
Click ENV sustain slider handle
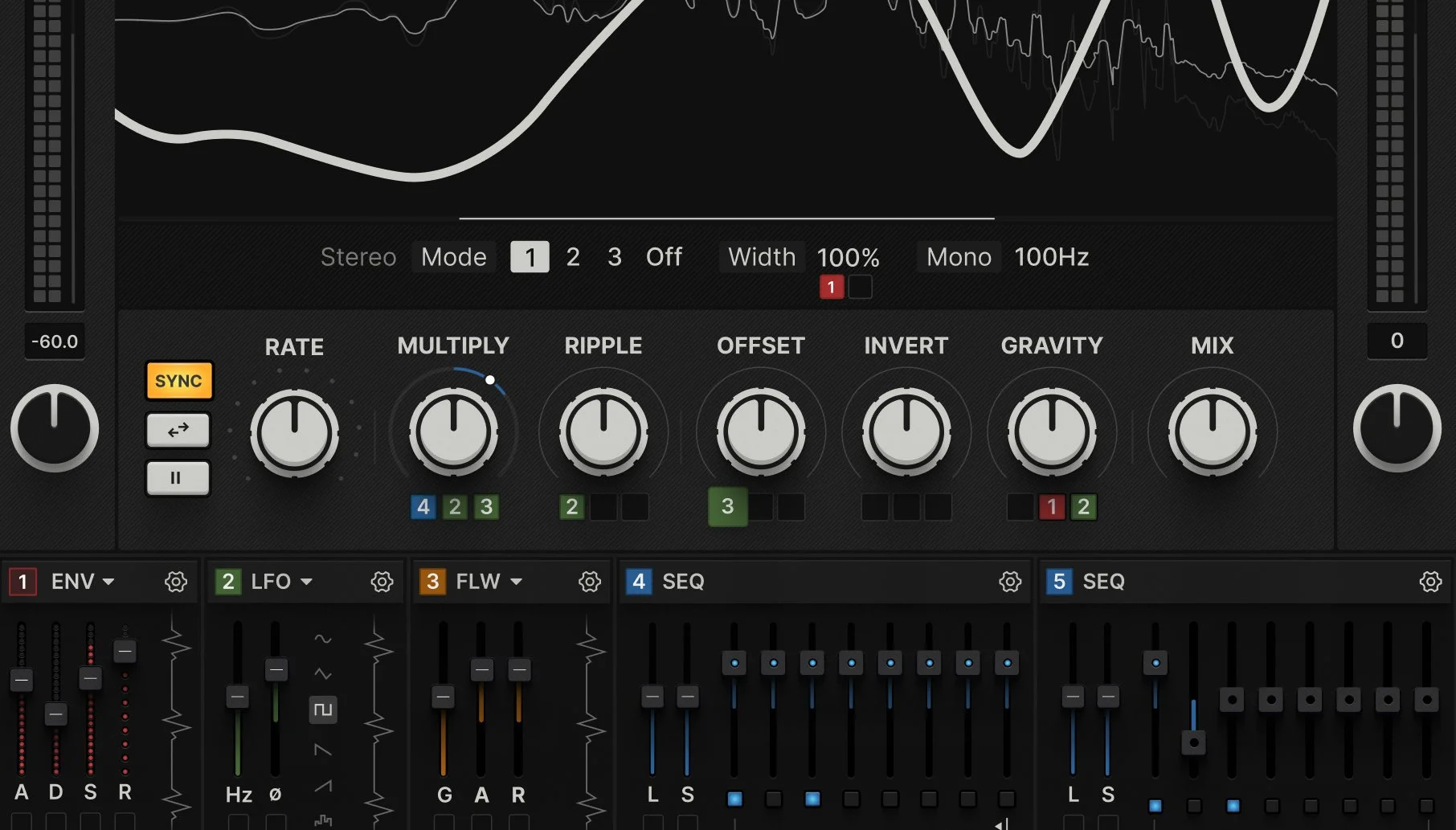tap(90, 679)
